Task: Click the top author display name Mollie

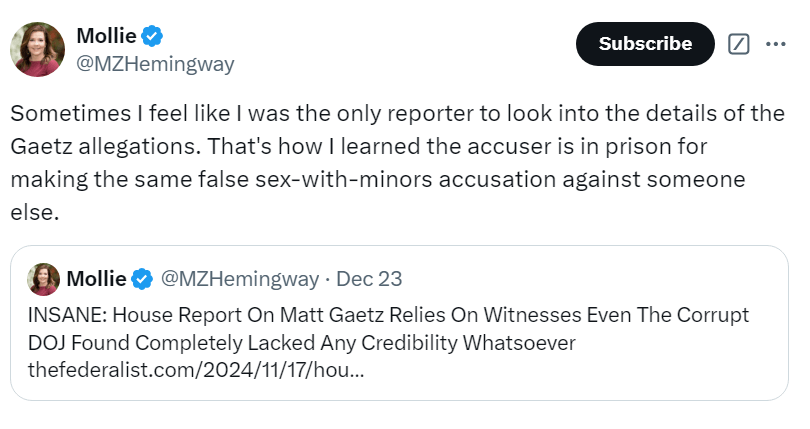Action: 107,36
